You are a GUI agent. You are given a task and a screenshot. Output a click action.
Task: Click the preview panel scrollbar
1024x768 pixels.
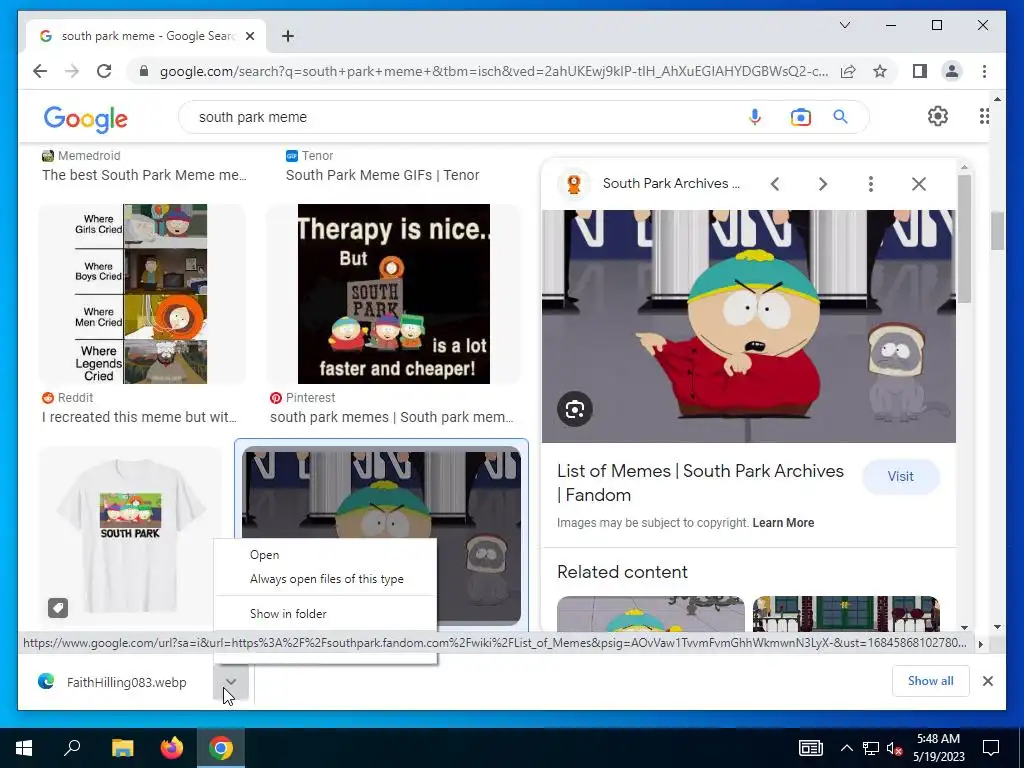tap(964, 238)
